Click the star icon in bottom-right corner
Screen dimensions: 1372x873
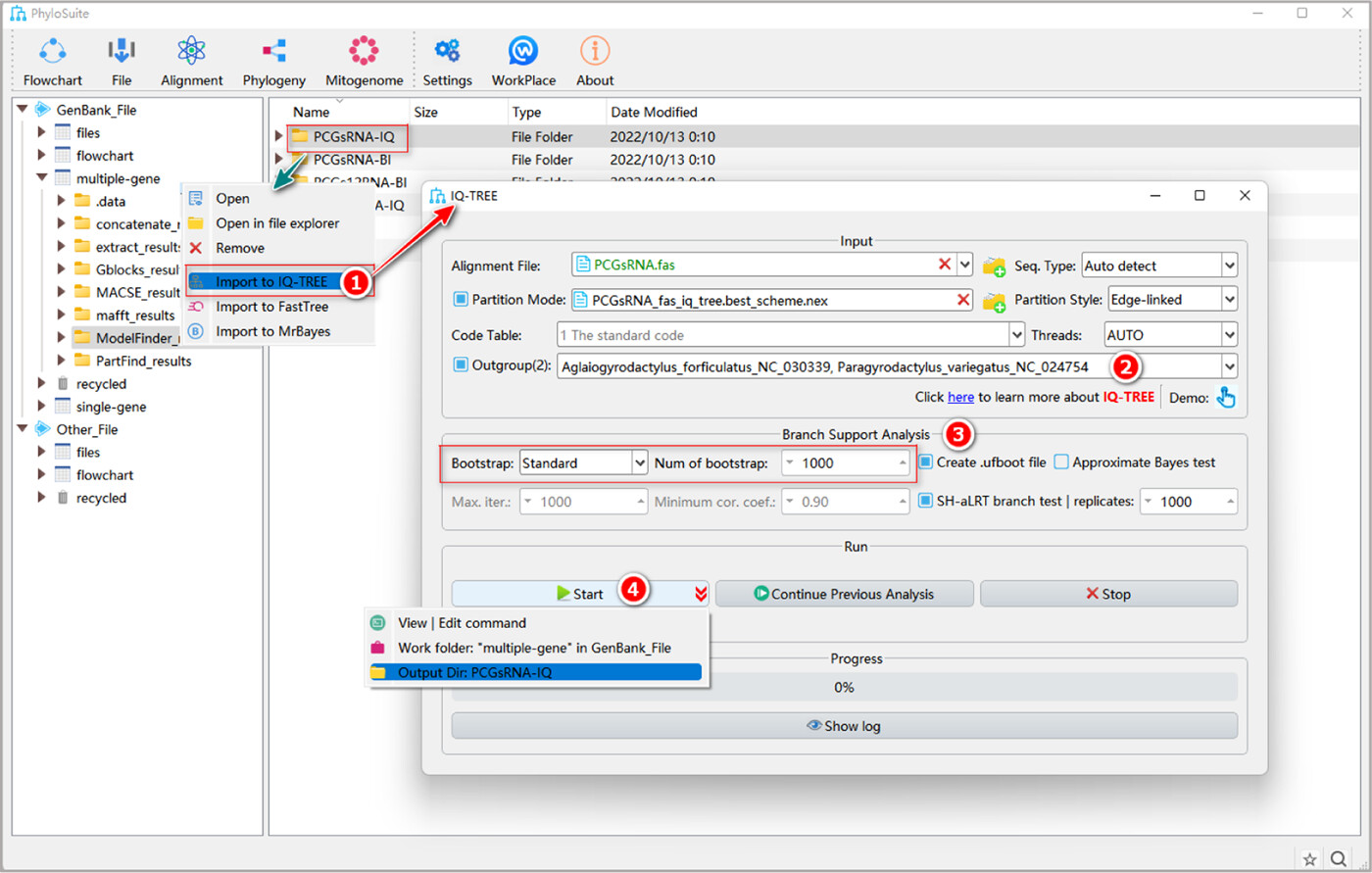pos(1309,859)
